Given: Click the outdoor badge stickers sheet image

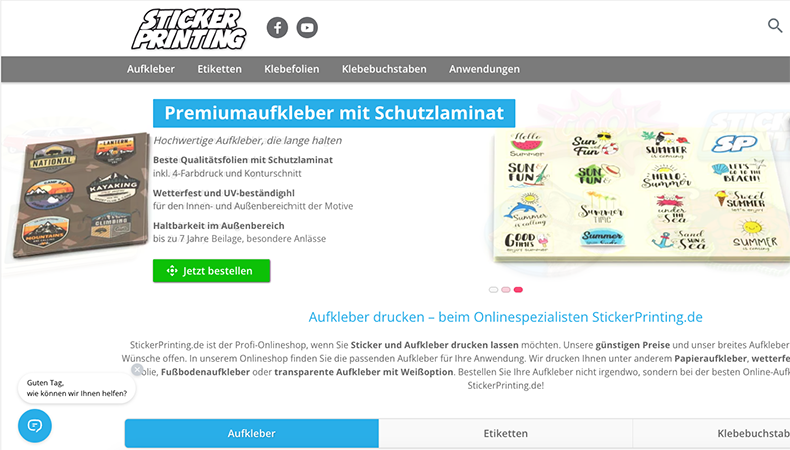Looking at the screenshot, I should 81,194.
